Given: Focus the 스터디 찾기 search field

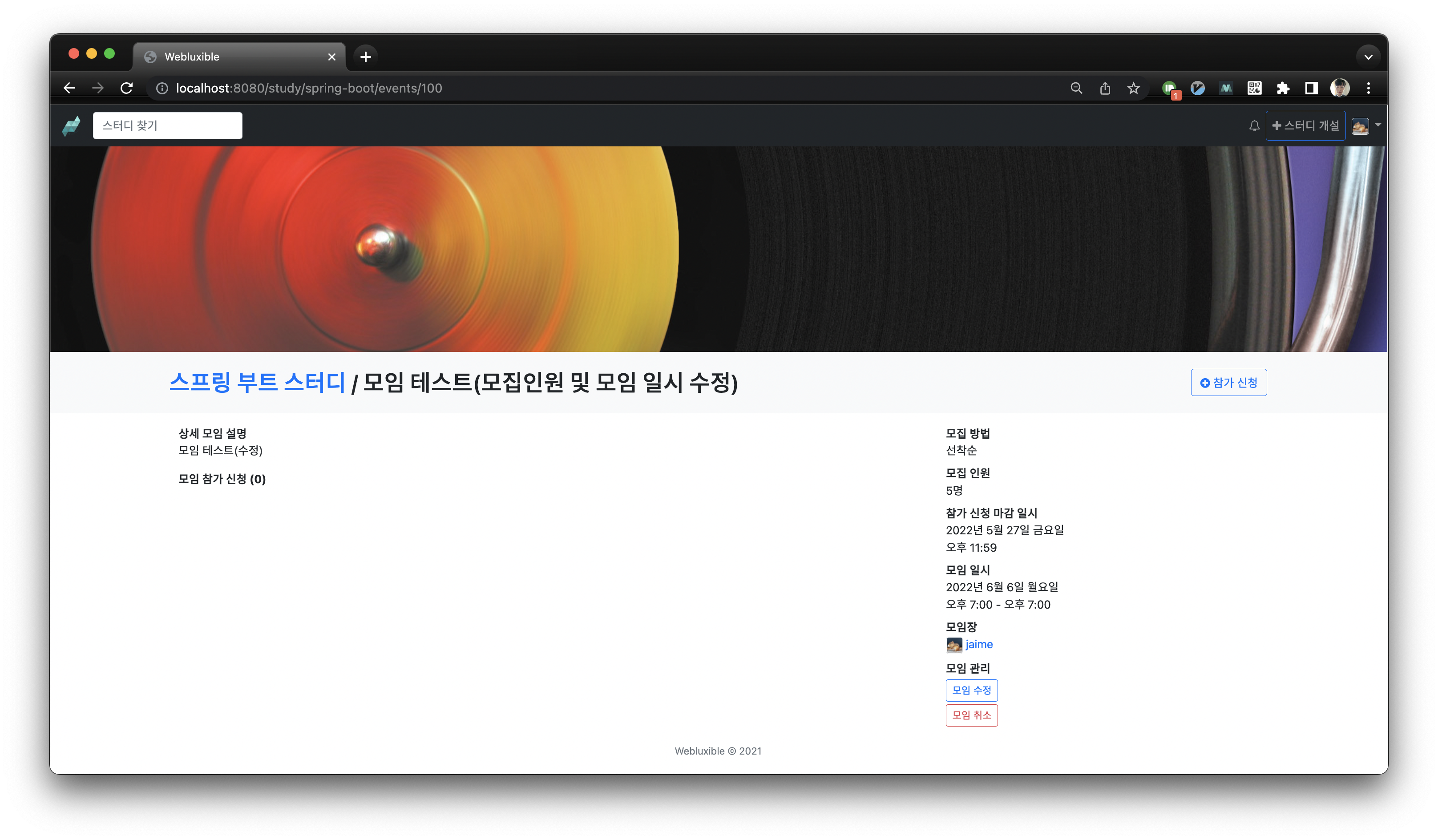Looking at the screenshot, I should tap(167, 125).
